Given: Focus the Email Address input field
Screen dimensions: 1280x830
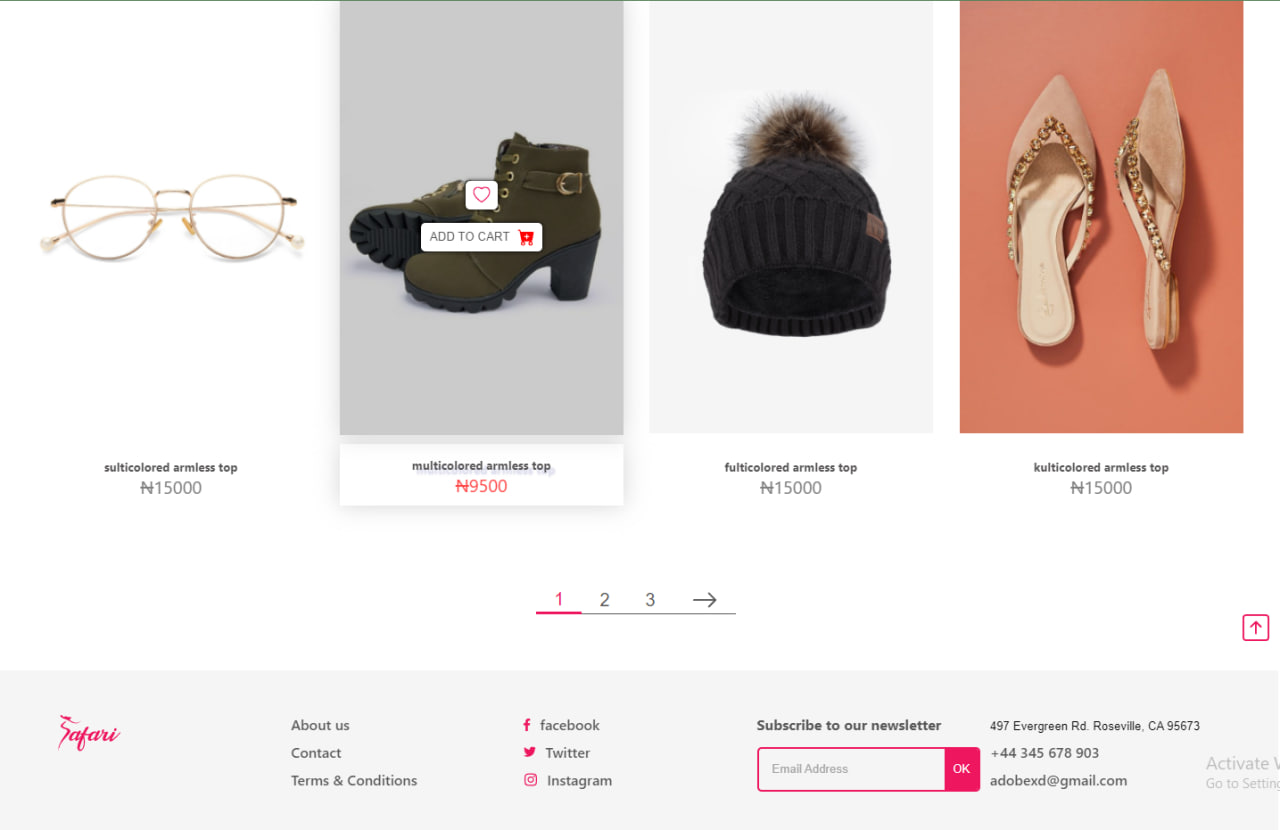Looking at the screenshot, I should pyautogui.click(x=851, y=769).
